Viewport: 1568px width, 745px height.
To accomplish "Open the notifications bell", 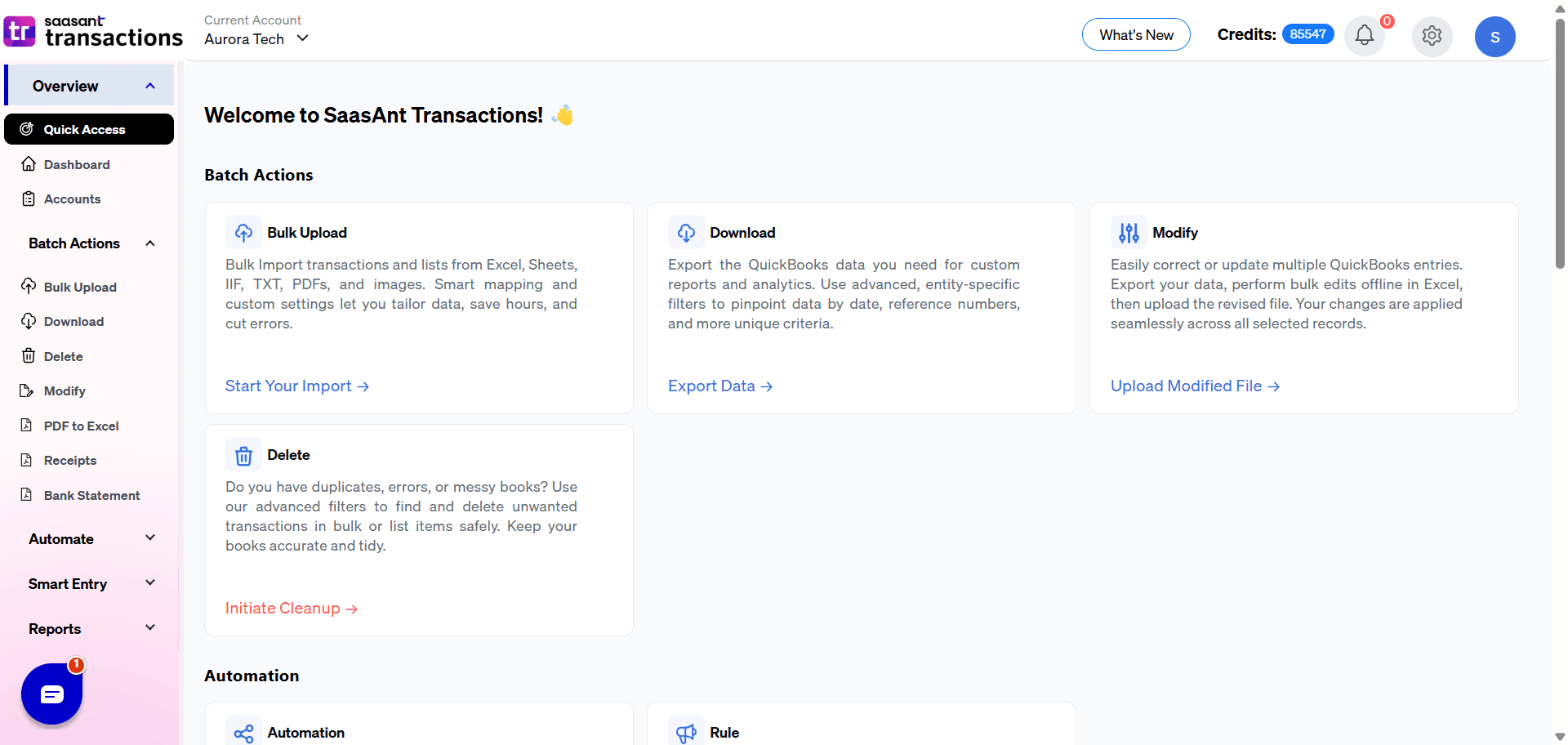I will tap(1365, 35).
